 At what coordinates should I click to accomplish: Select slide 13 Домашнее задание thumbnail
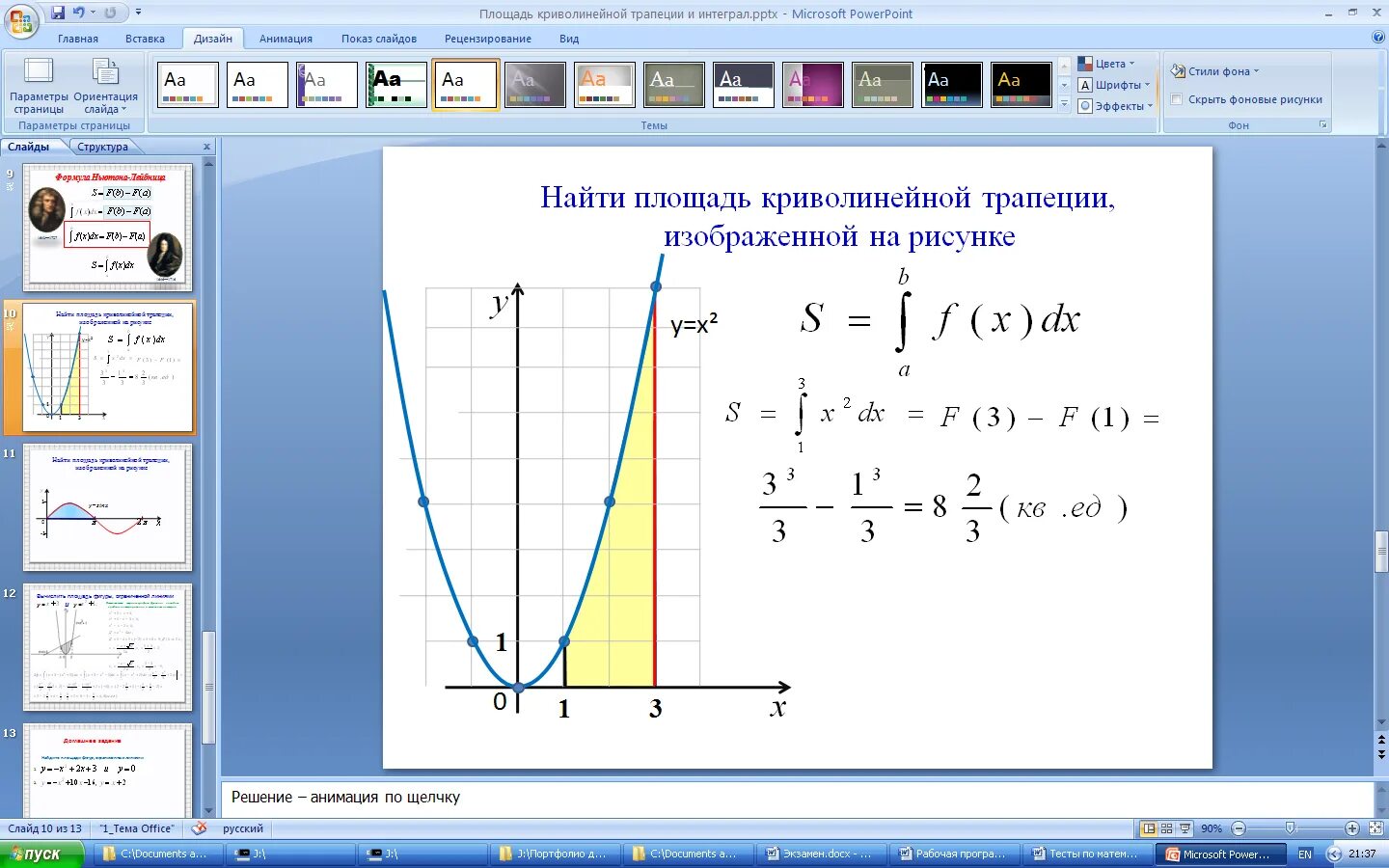108,772
